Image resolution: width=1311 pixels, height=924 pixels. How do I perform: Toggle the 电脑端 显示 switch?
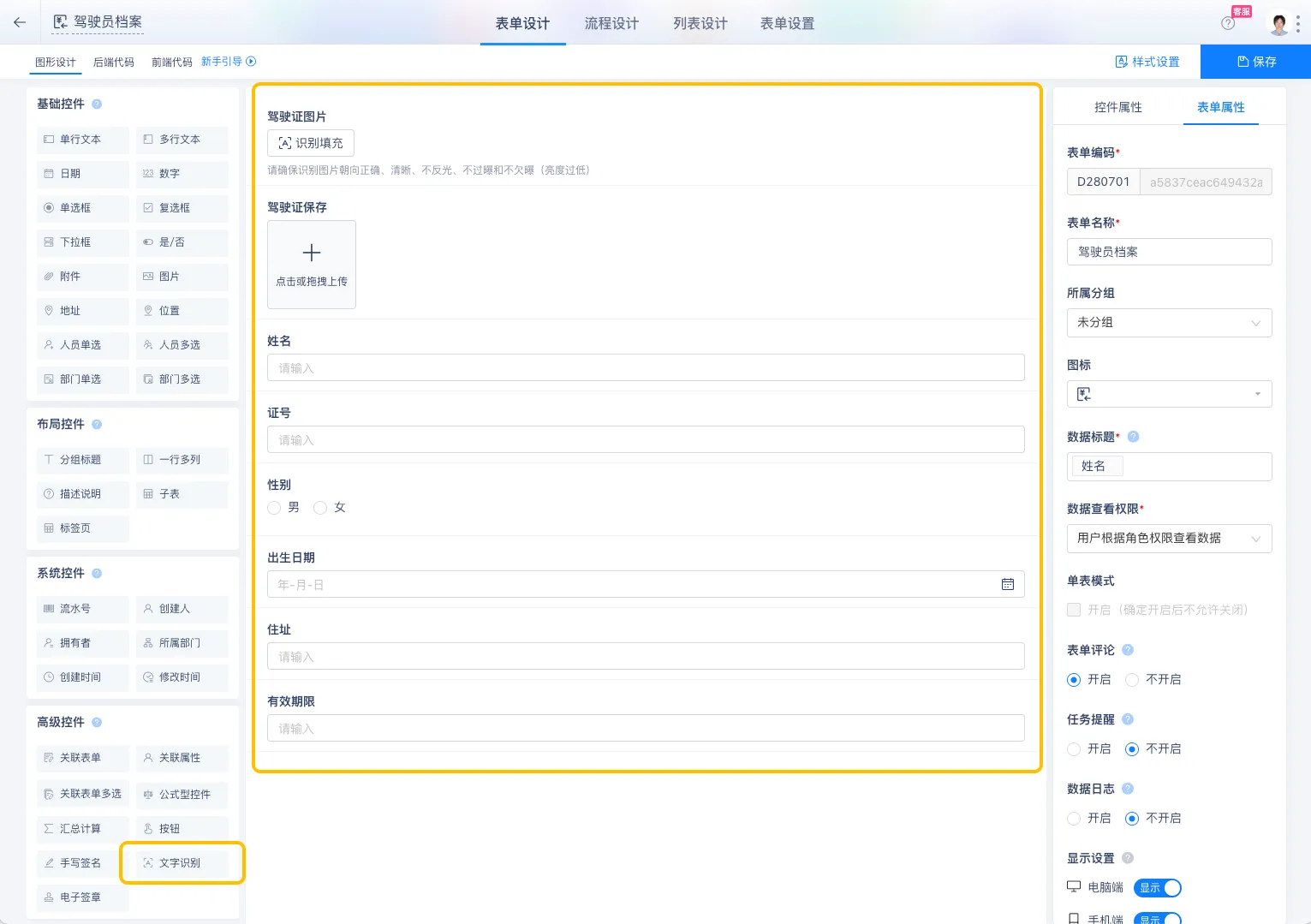(x=1158, y=888)
